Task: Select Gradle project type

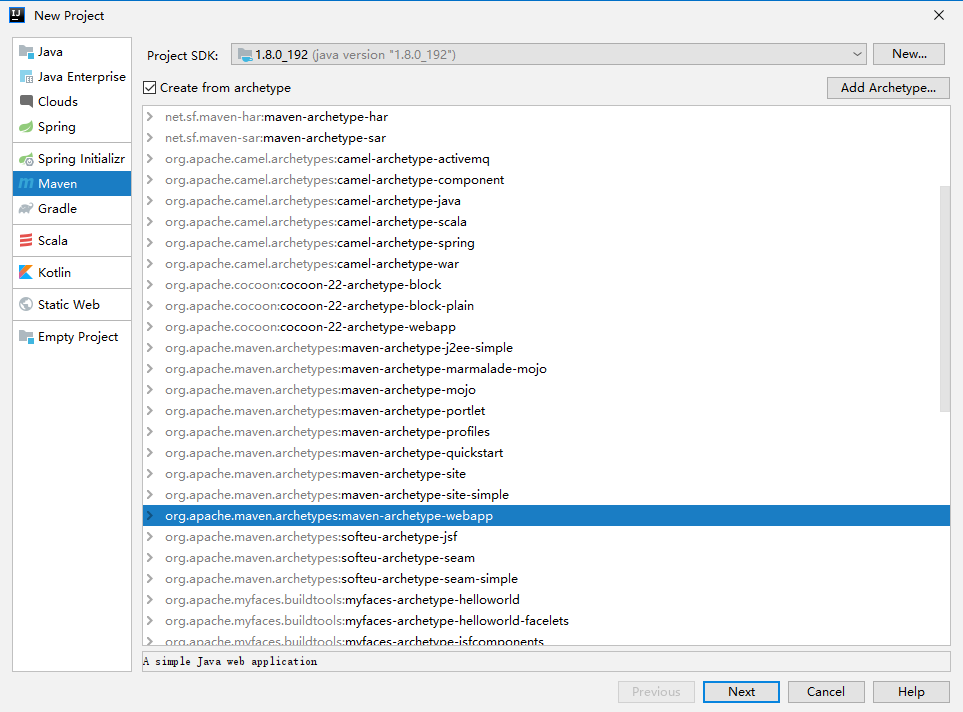Action: [x=72, y=209]
